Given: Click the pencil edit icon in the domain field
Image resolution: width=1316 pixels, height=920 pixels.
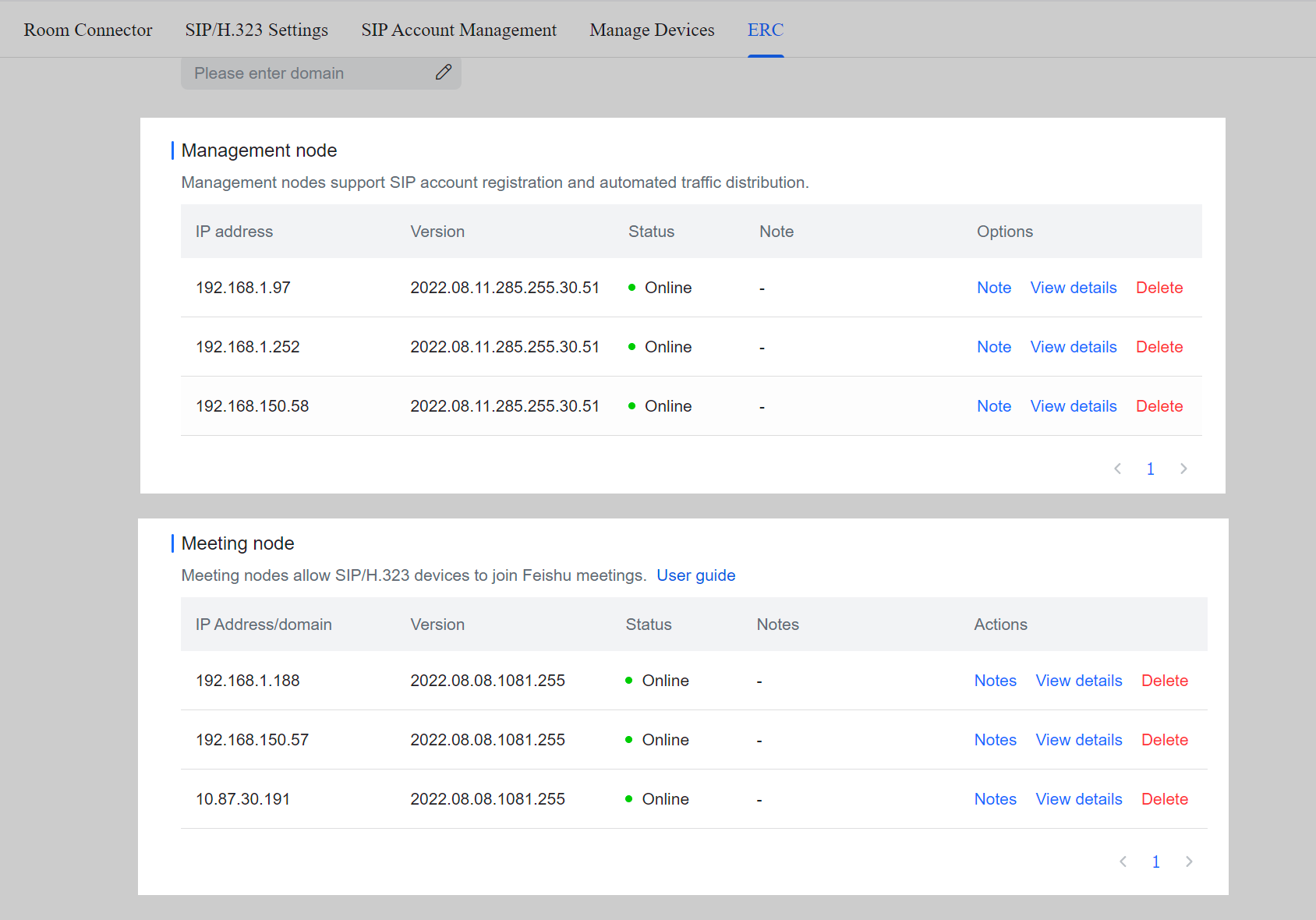Looking at the screenshot, I should pos(443,72).
